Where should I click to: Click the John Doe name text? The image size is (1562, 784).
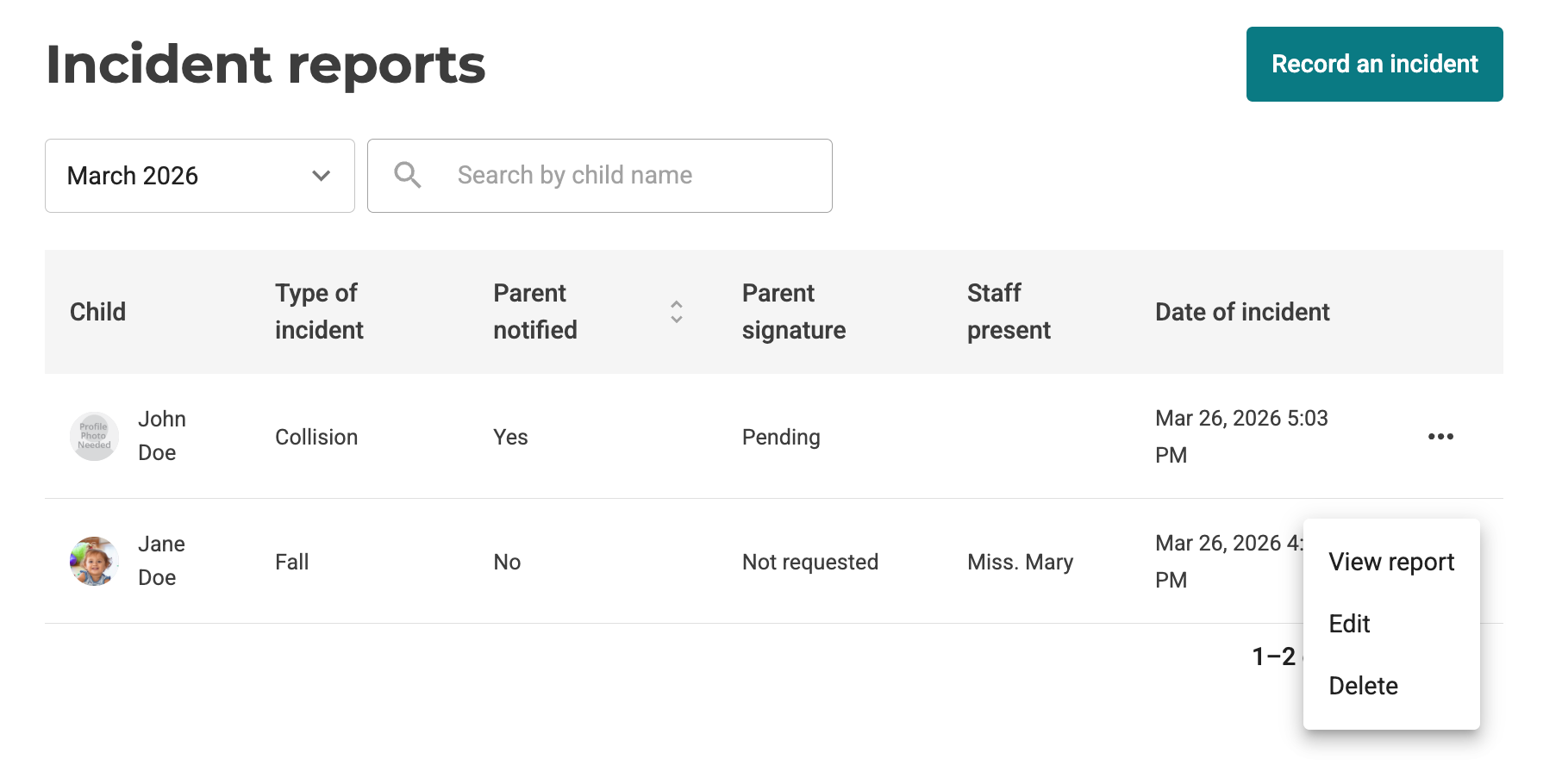click(x=162, y=436)
